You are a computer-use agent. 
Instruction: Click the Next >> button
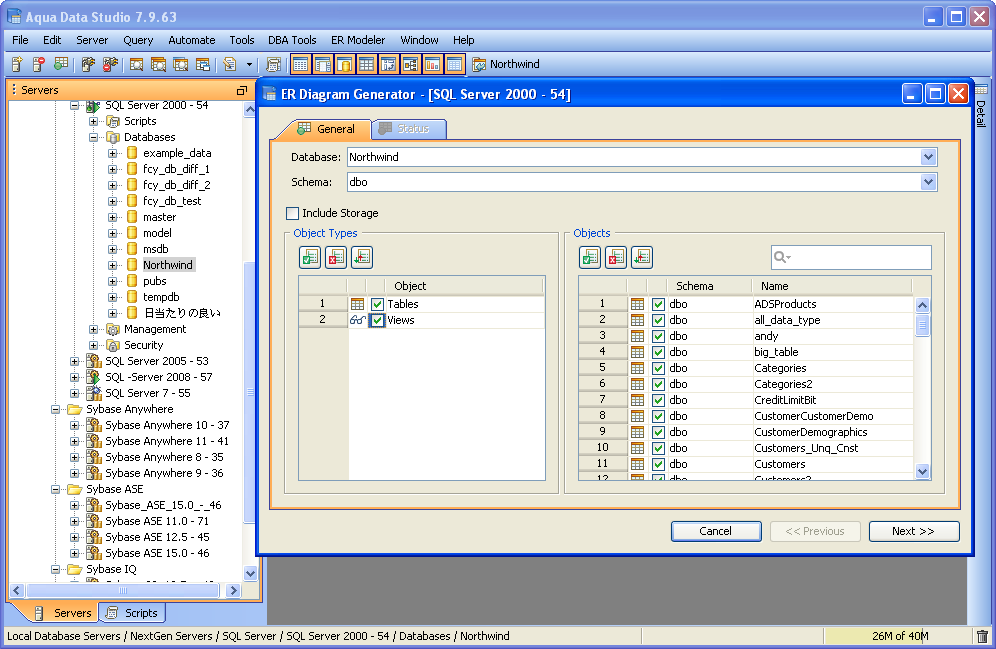click(x=913, y=531)
